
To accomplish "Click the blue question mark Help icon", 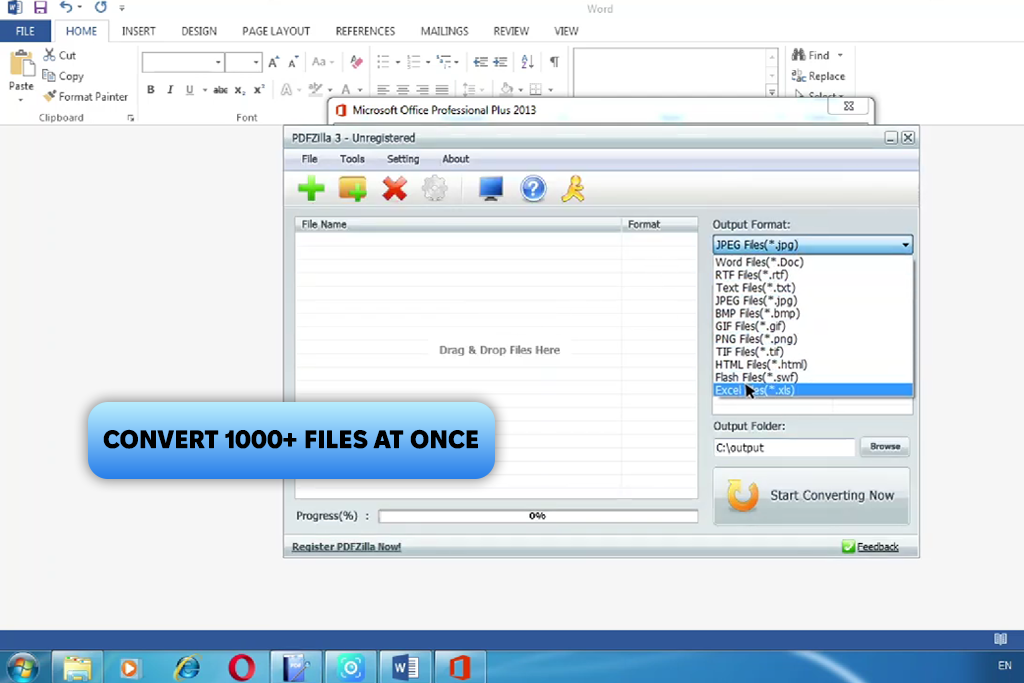I will pyautogui.click(x=533, y=189).
